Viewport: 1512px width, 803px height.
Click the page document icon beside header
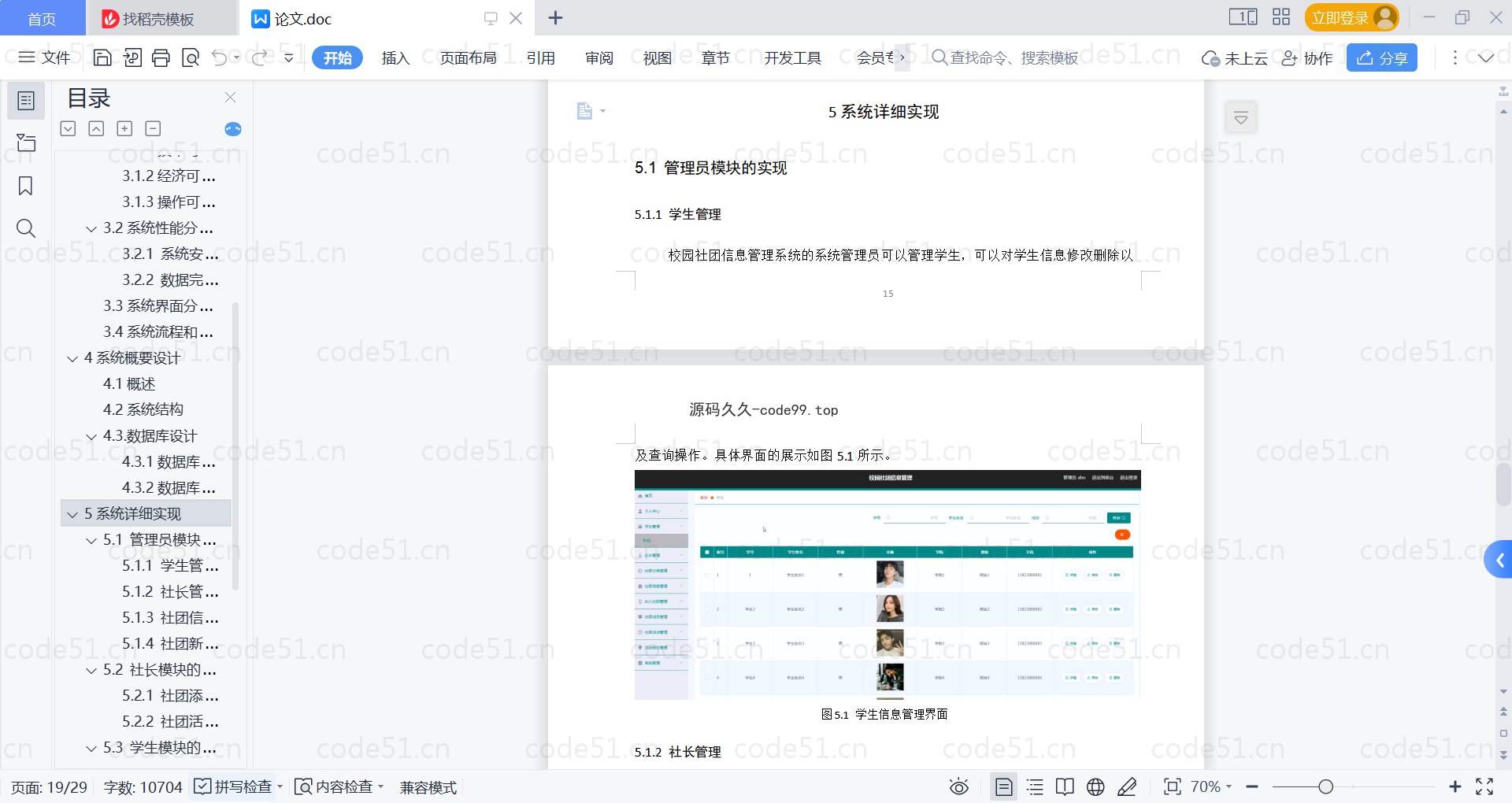click(x=584, y=111)
